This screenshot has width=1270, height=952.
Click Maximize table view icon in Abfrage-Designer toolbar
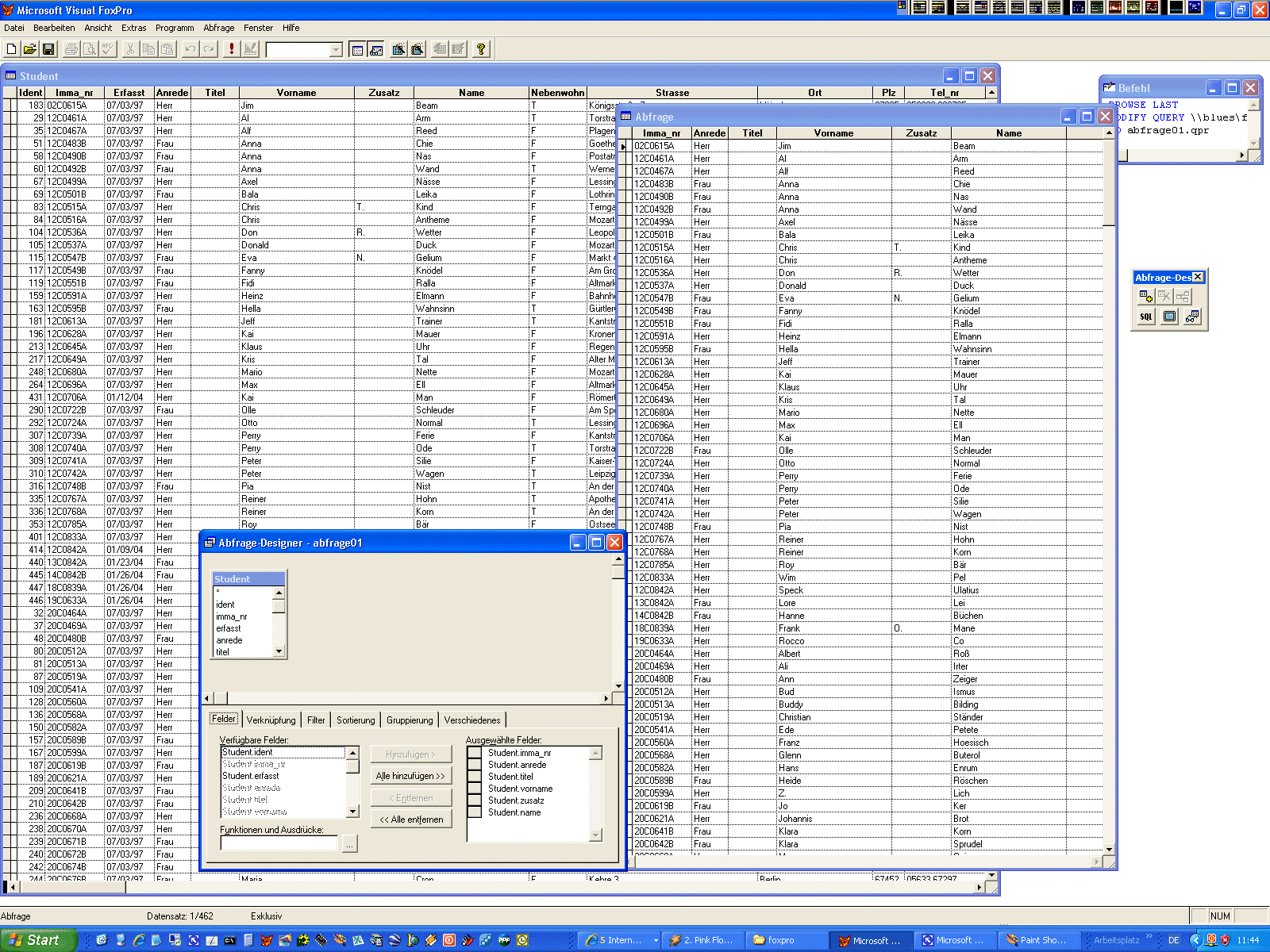(x=1169, y=317)
